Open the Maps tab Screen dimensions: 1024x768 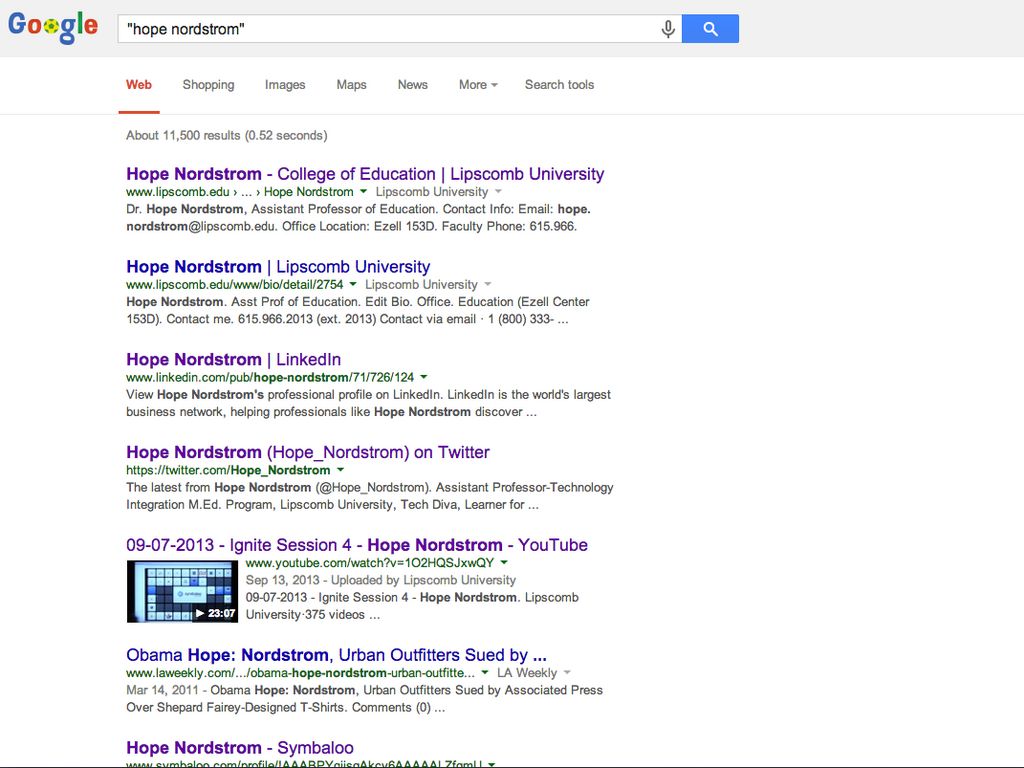[x=351, y=85]
